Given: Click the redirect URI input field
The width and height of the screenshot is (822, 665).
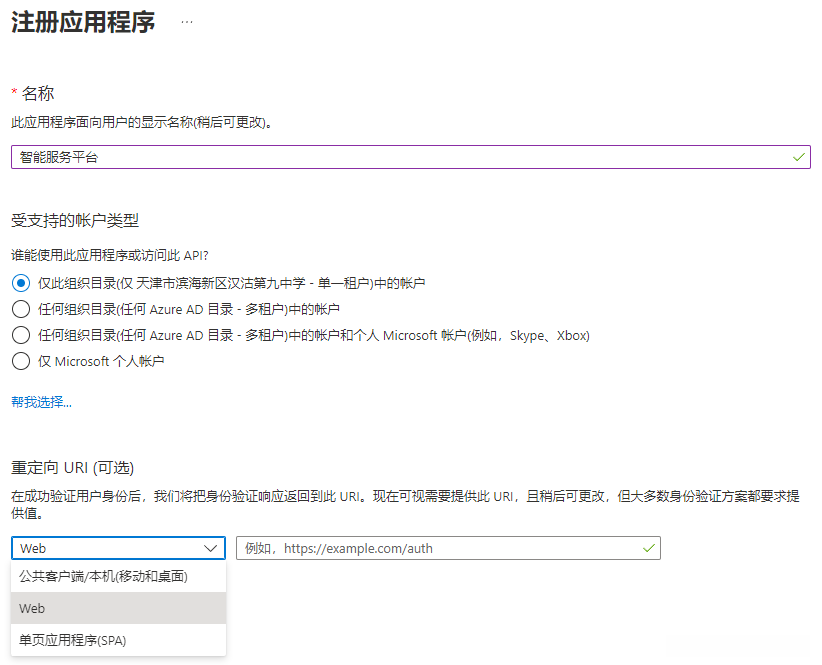Looking at the screenshot, I should [448, 548].
